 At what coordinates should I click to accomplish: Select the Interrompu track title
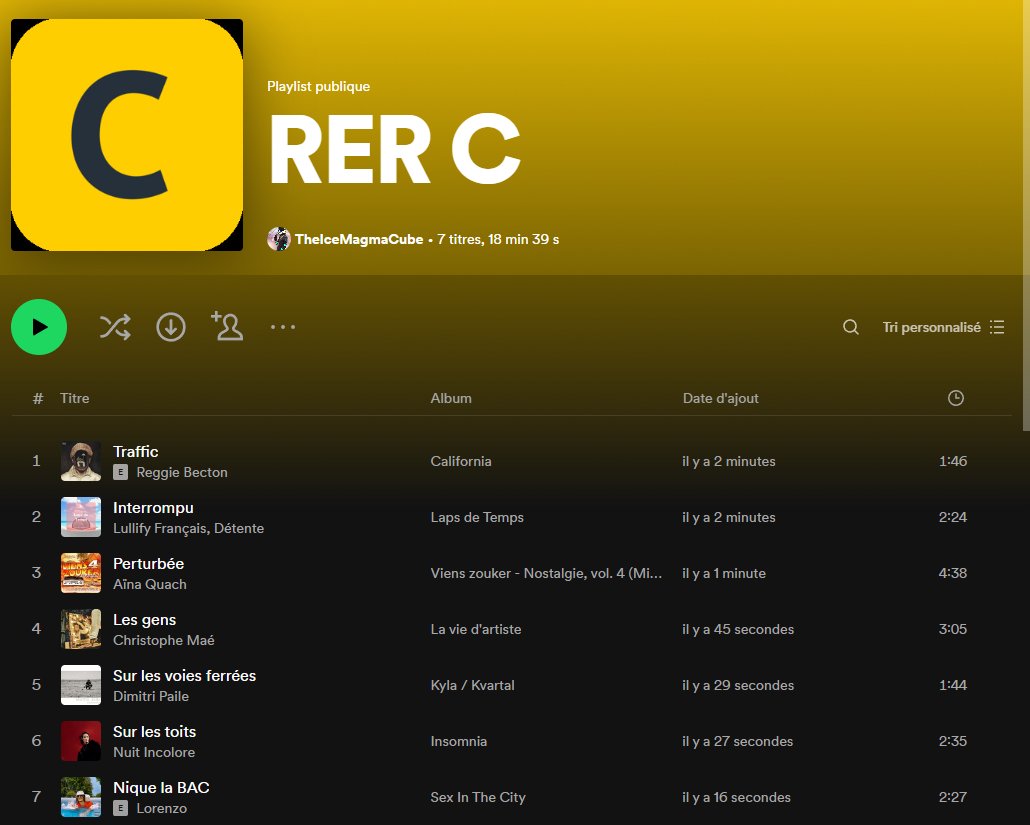pos(153,508)
